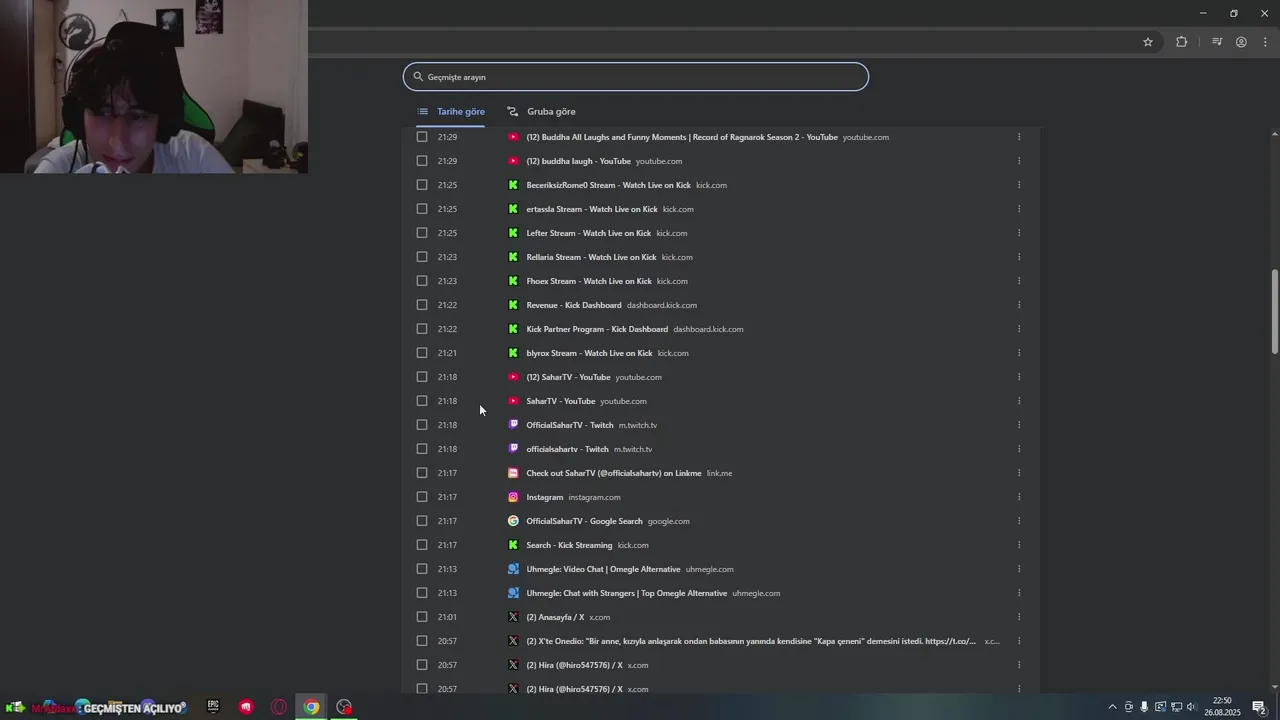Open the volume speaker icon in system tray
The image size is (1280, 720).
click(1192, 707)
